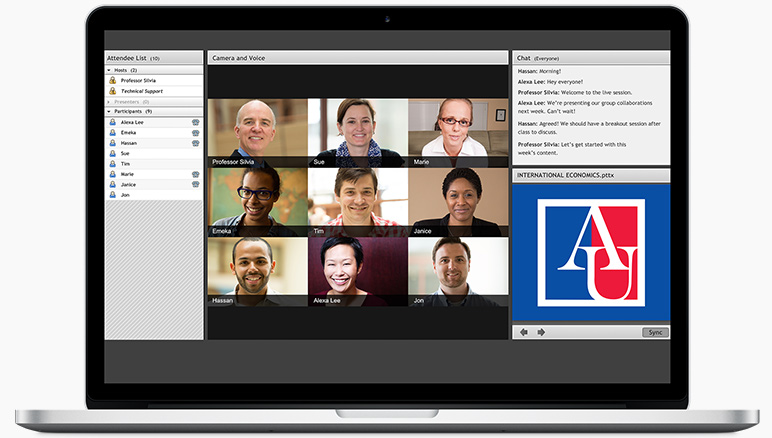Viewport: 772px width, 438px height.
Task: Click the phone icon next to Alexa Lee
Action: 195,122
